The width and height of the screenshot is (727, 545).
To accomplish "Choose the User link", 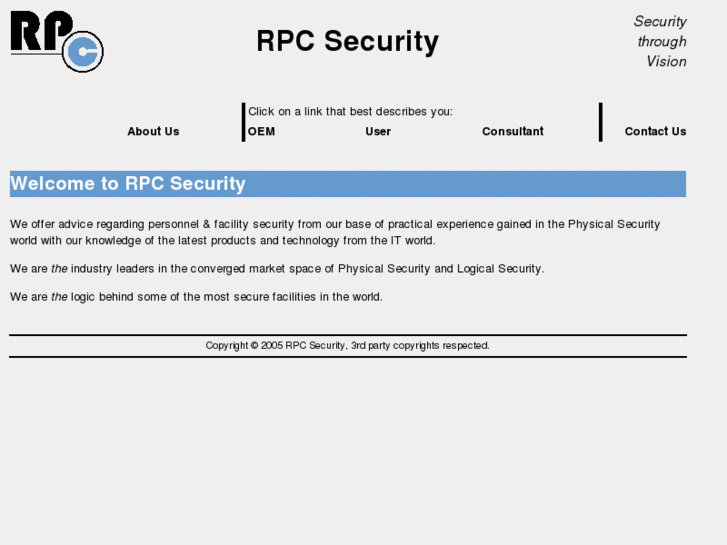I will [378, 131].
